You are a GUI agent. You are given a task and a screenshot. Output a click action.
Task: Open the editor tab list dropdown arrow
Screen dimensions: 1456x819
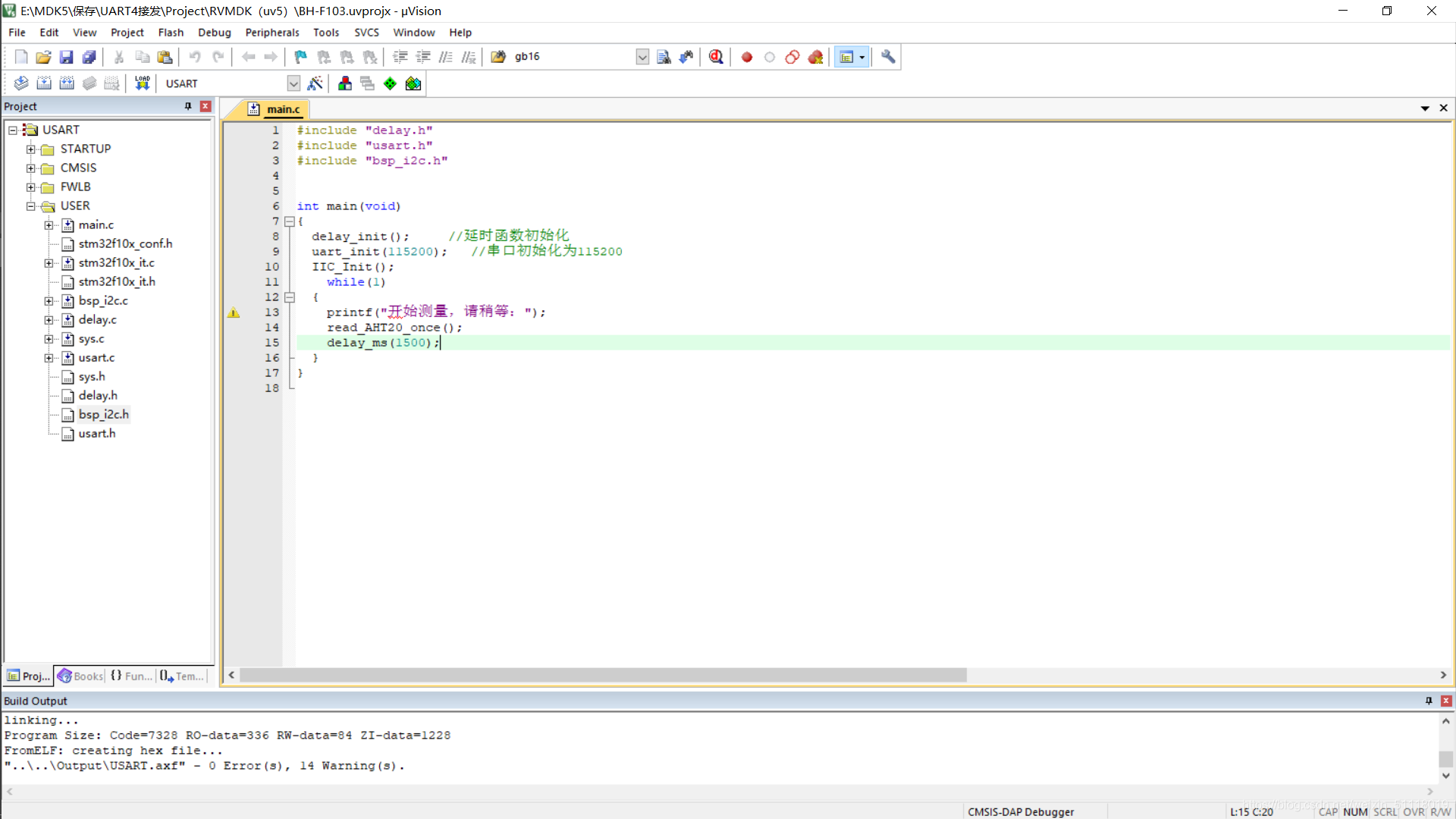(1425, 108)
